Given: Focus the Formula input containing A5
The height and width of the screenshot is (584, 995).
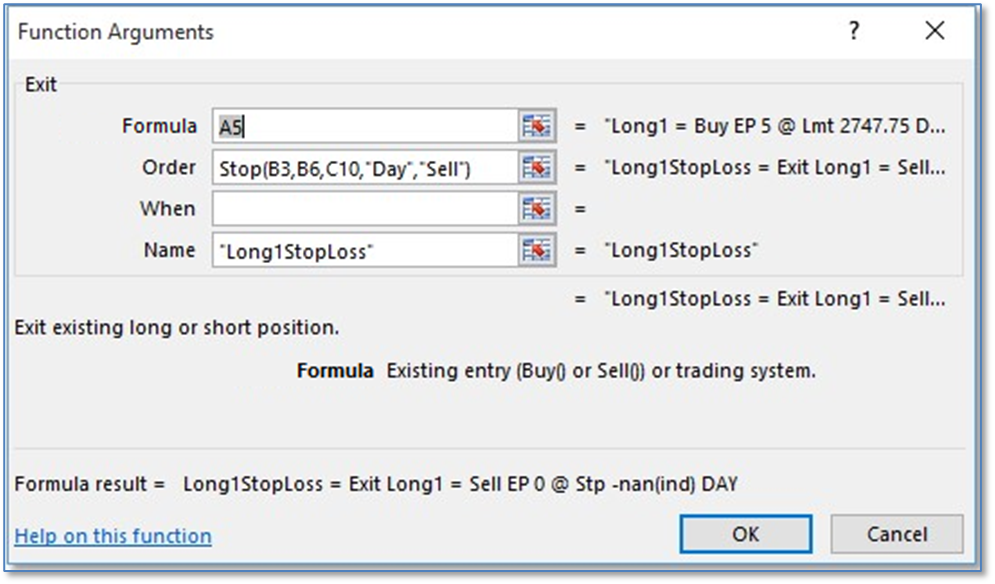Looking at the screenshot, I should click(x=365, y=127).
